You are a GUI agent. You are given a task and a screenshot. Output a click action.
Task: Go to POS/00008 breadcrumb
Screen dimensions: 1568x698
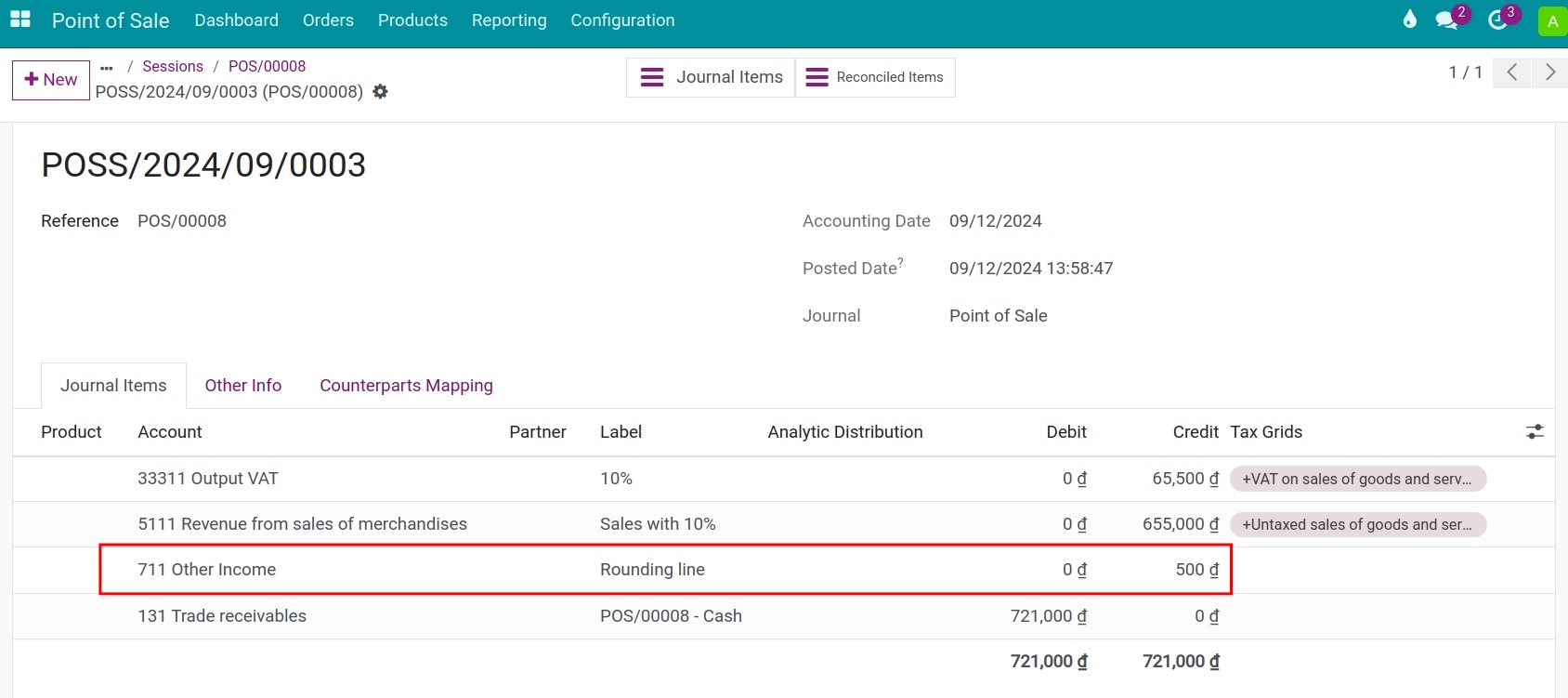tap(267, 66)
